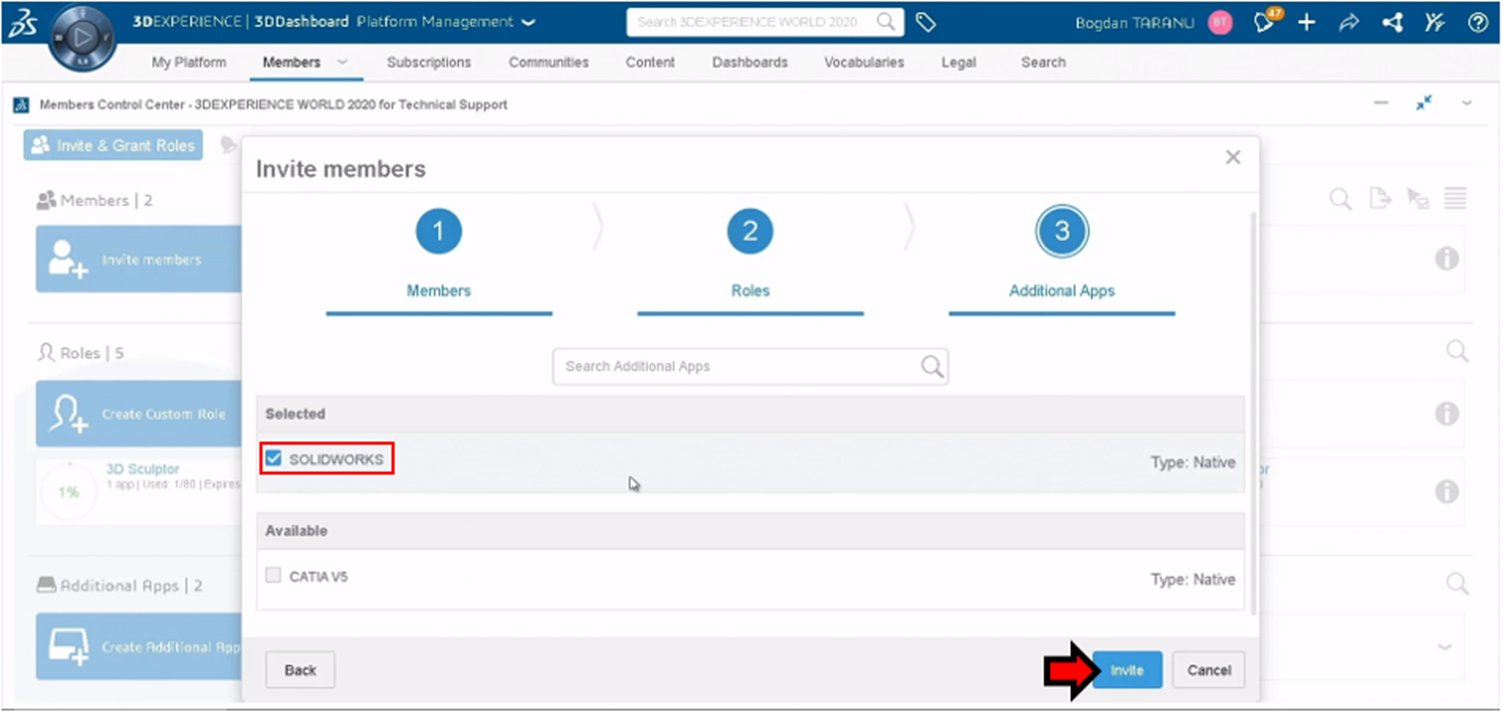This screenshot has width=1503, height=712.
Task: Click the magnifier in Additional Apps section
Action: click(x=1457, y=583)
